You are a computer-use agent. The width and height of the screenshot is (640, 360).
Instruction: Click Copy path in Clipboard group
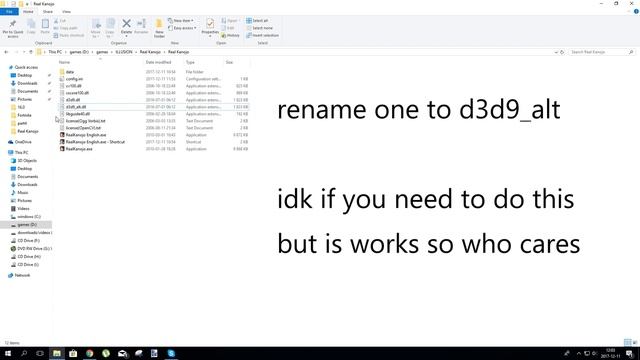tap(66, 28)
